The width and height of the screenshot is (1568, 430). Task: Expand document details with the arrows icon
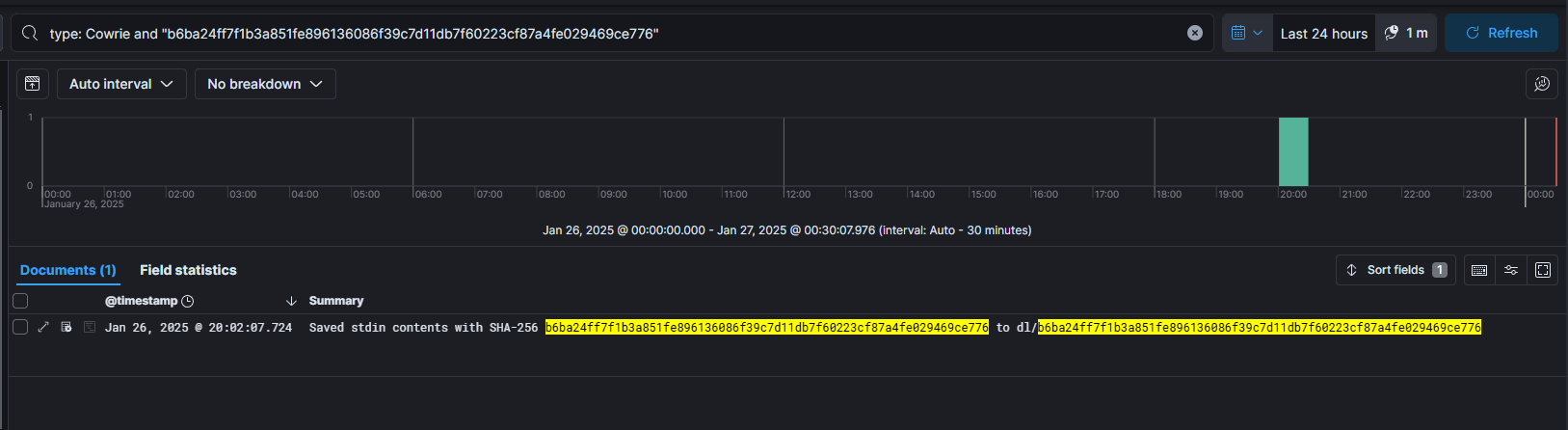(43, 328)
